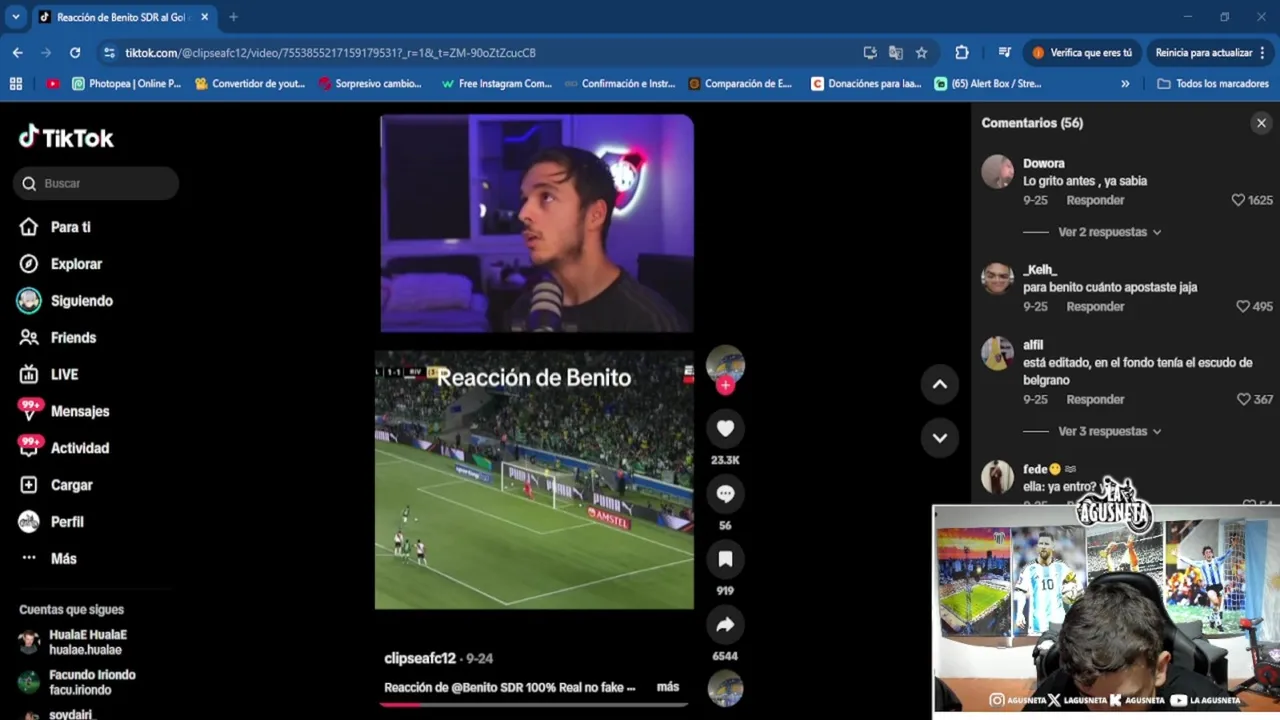
Task: Seek on the video progress bar
Action: pyautogui.click(x=534, y=704)
